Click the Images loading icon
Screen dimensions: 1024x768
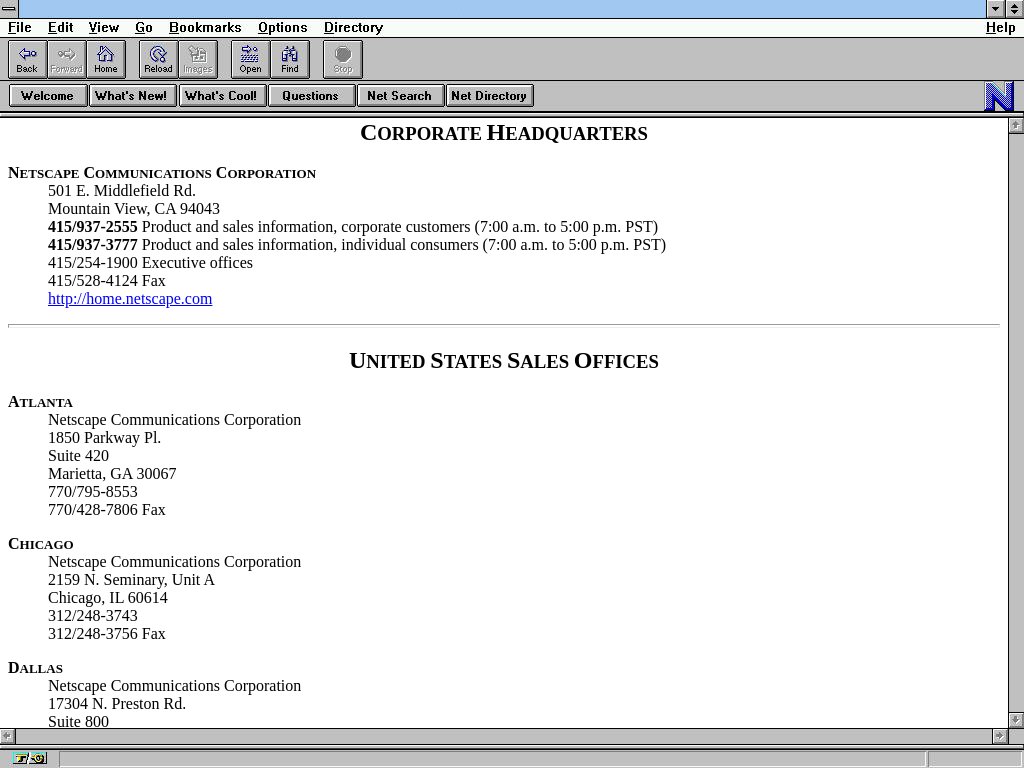tap(197, 59)
